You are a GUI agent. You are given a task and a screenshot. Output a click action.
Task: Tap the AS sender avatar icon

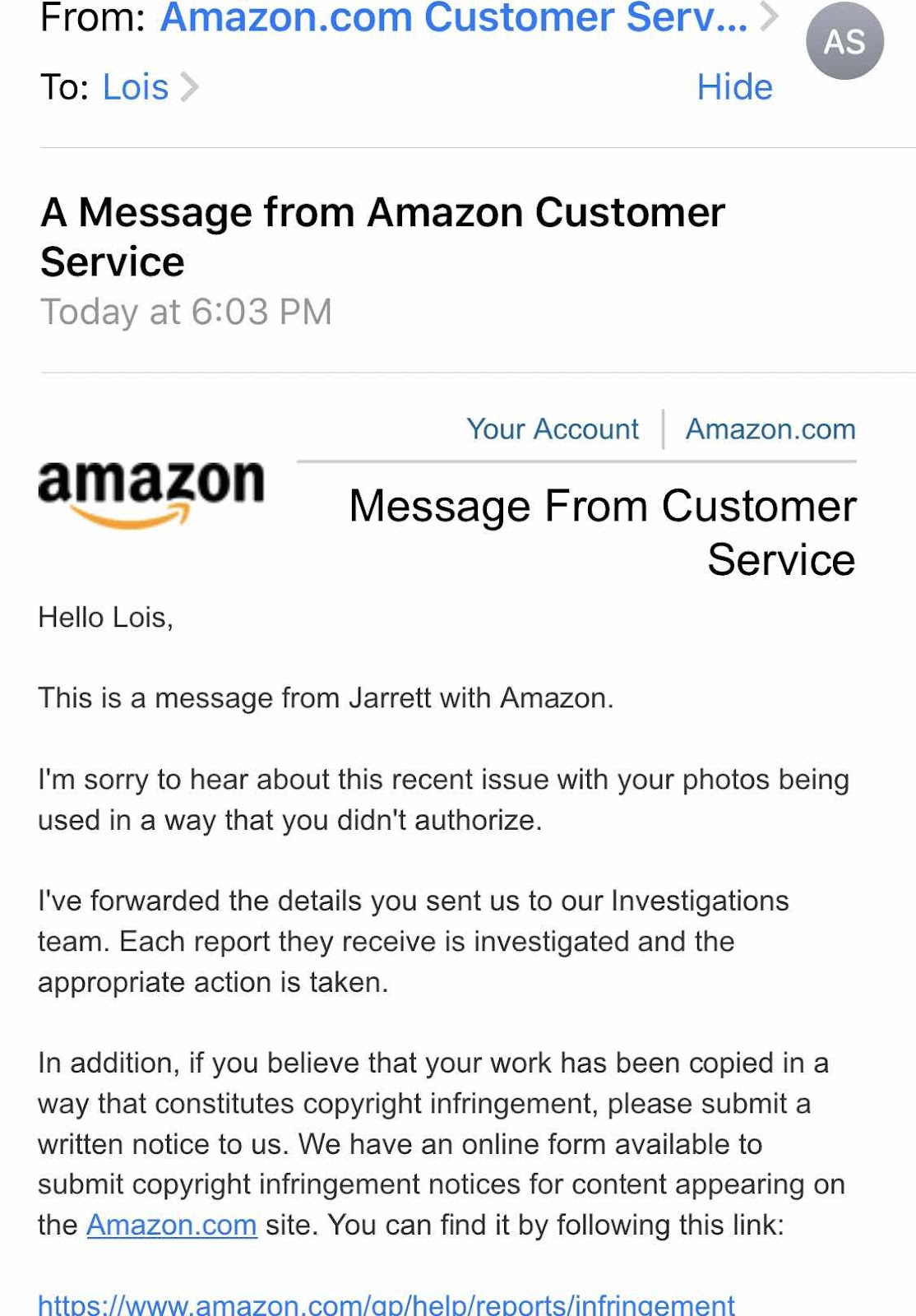[x=844, y=41]
